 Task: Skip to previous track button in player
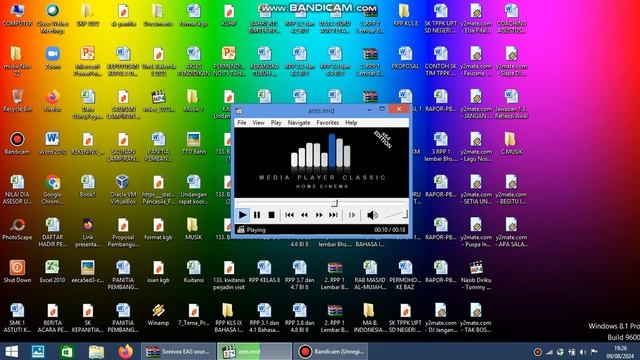pos(289,215)
